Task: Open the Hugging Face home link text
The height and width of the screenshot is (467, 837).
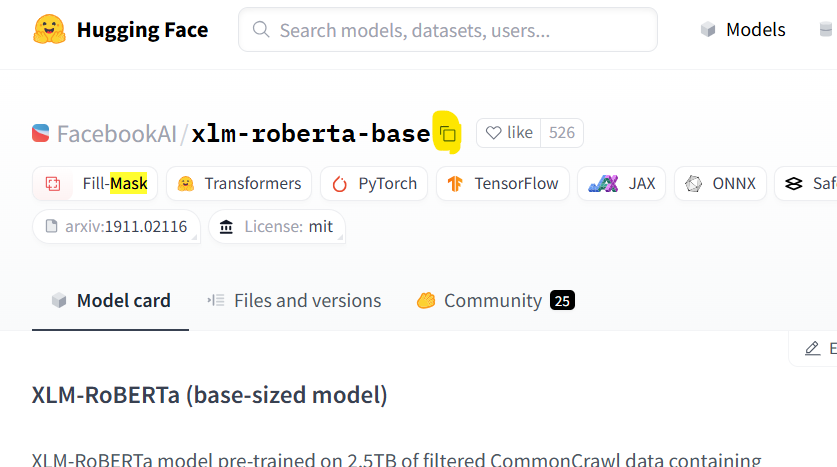Action: [x=142, y=30]
